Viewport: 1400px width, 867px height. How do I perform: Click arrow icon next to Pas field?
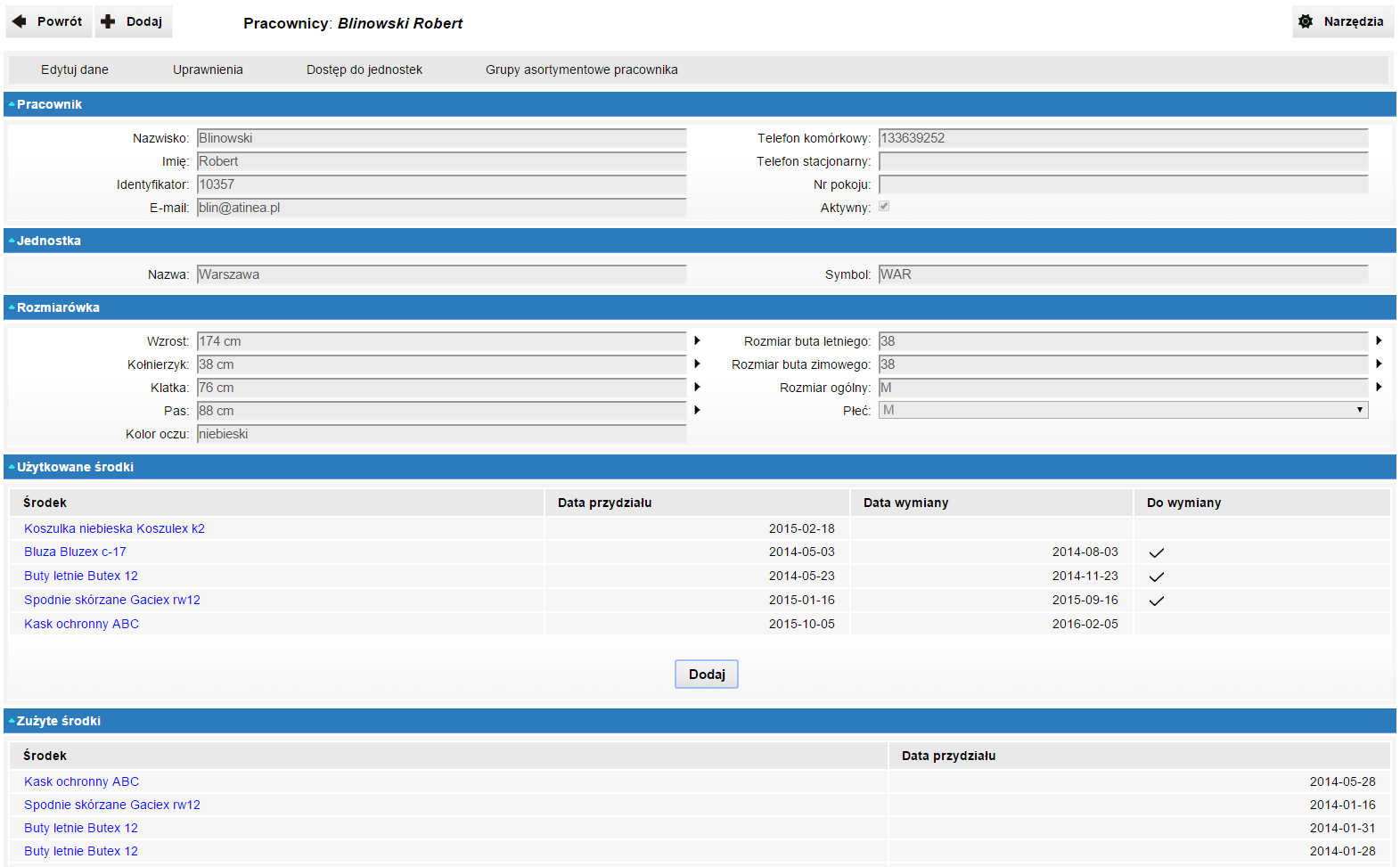(697, 410)
